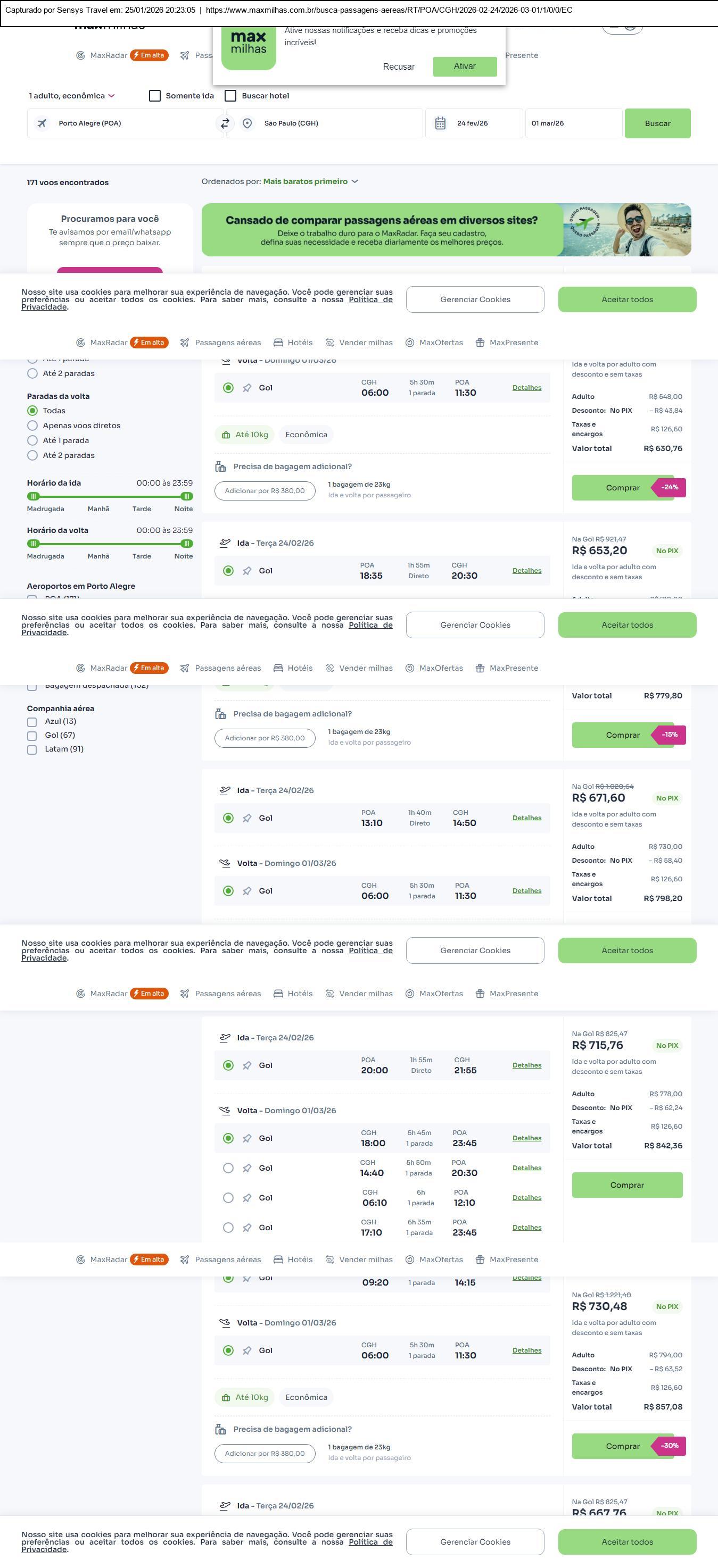Image resolution: width=718 pixels, height=1568 pixels.
Task: Click the calendar icon beside the departure date
Action: tap(440, 123)
